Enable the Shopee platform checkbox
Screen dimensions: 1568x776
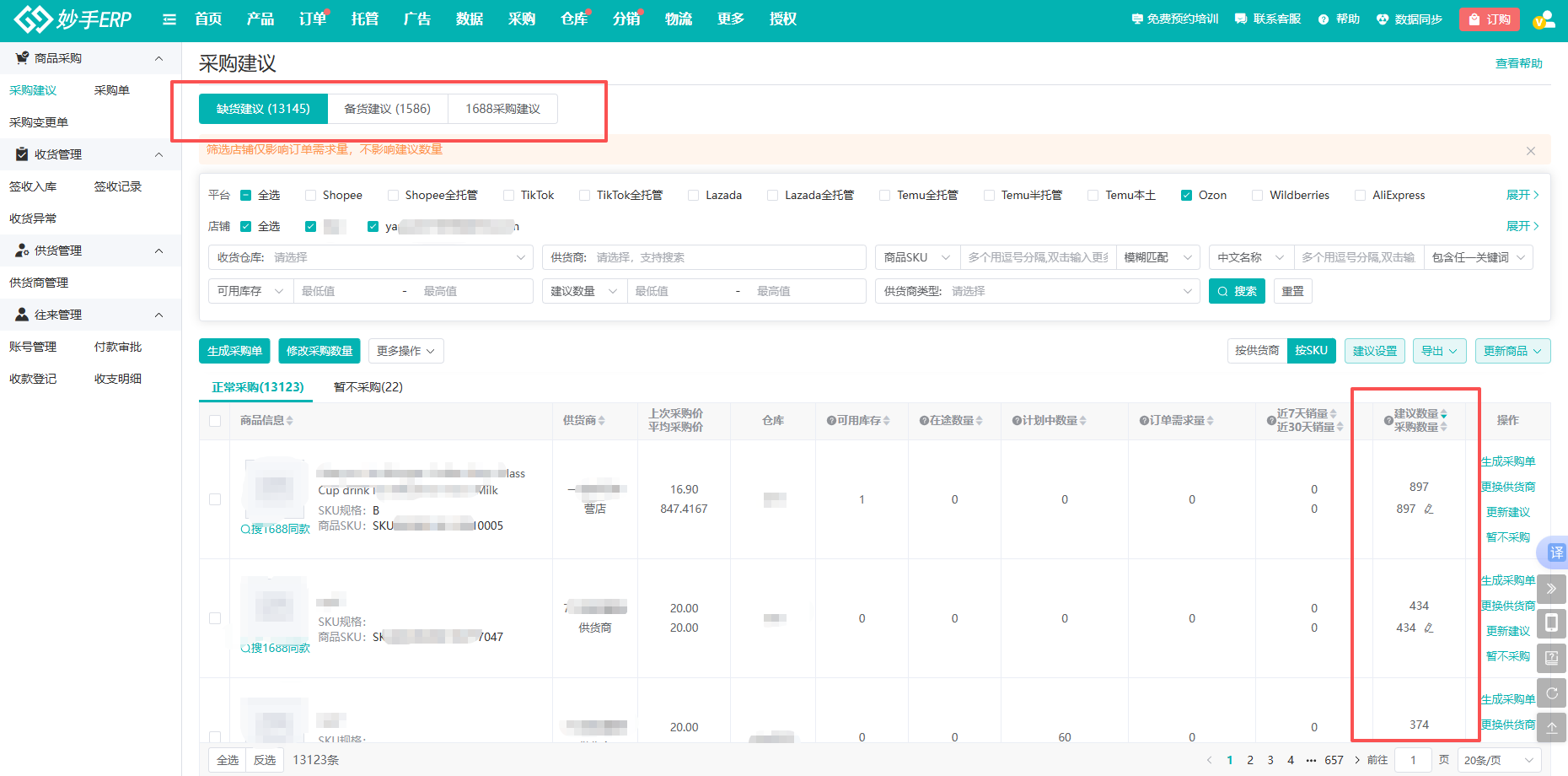point(311,195)
